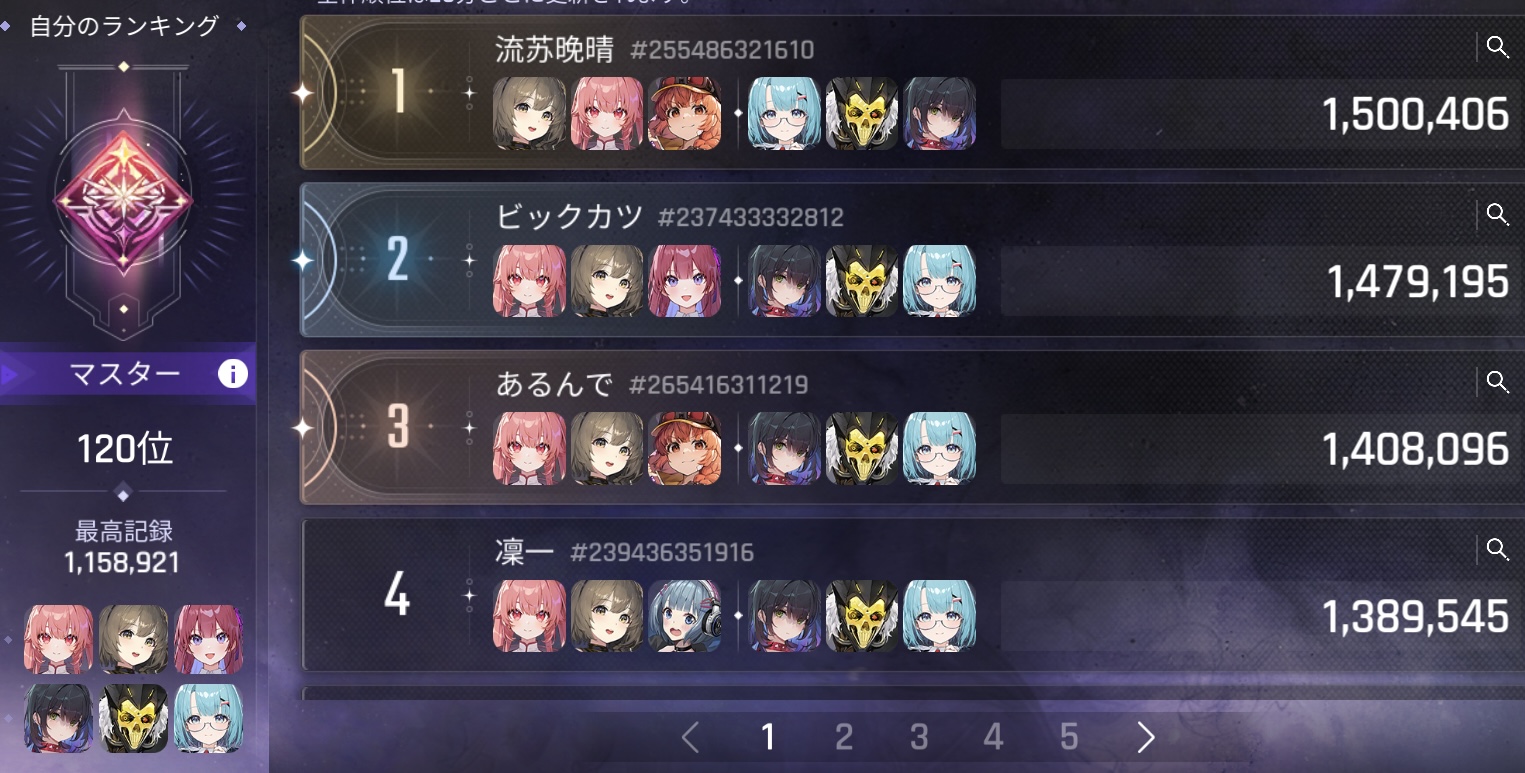Switch to ranking page 3
The image size is (1525, 773).
919,738
